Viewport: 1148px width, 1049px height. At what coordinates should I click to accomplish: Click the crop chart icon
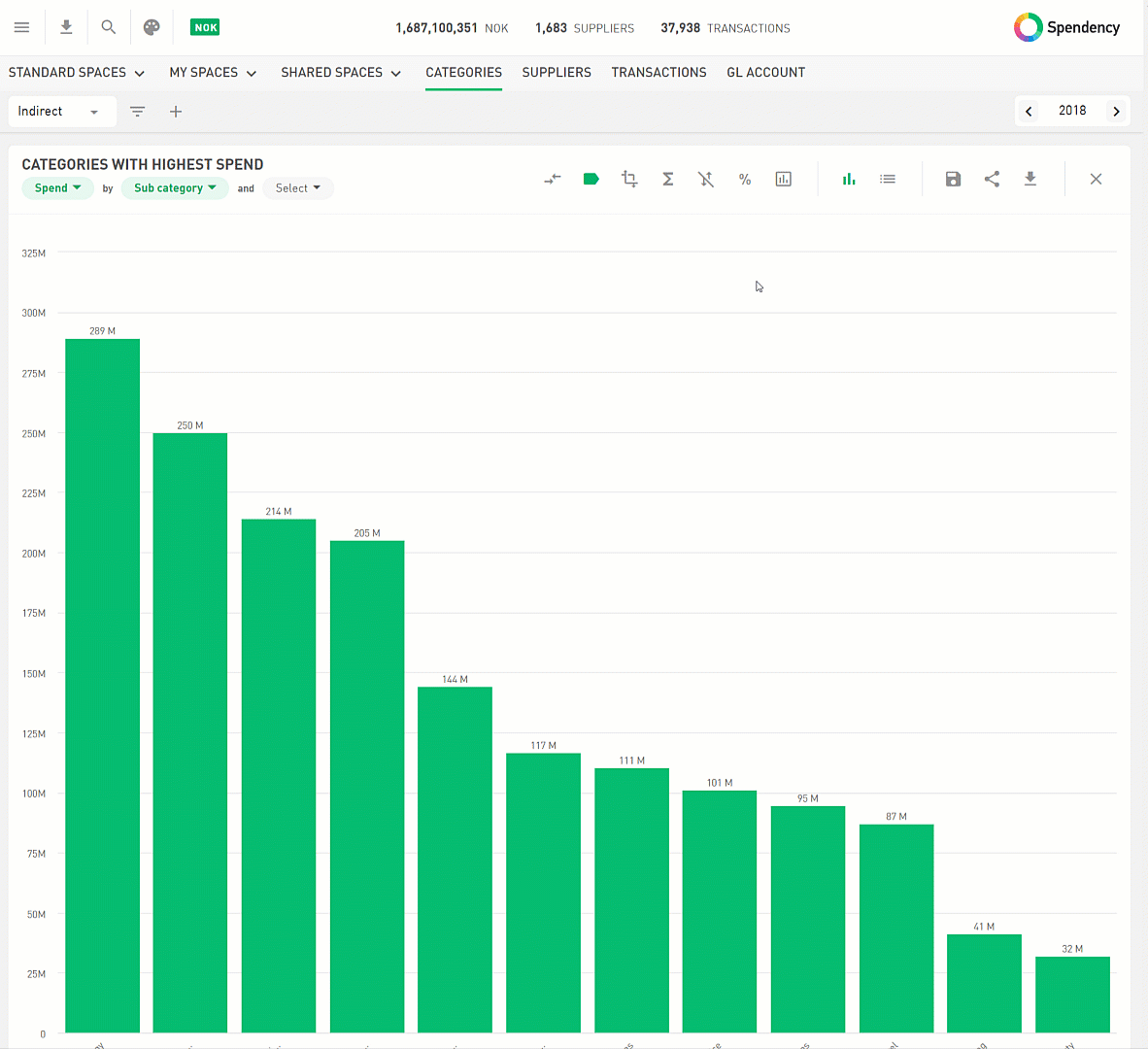pyautogui.click(x=629, y=179)
